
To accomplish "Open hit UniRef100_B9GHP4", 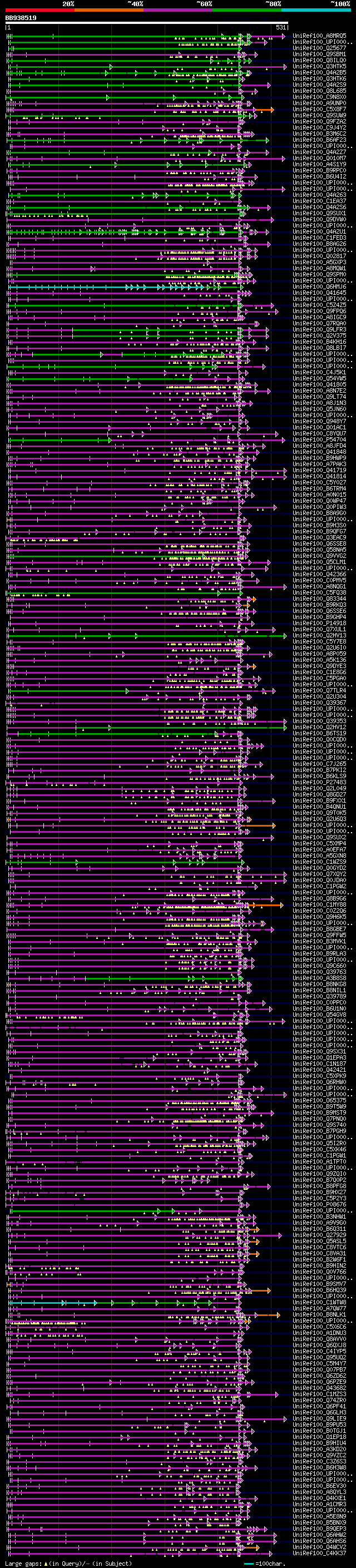I will coord(319,617).
